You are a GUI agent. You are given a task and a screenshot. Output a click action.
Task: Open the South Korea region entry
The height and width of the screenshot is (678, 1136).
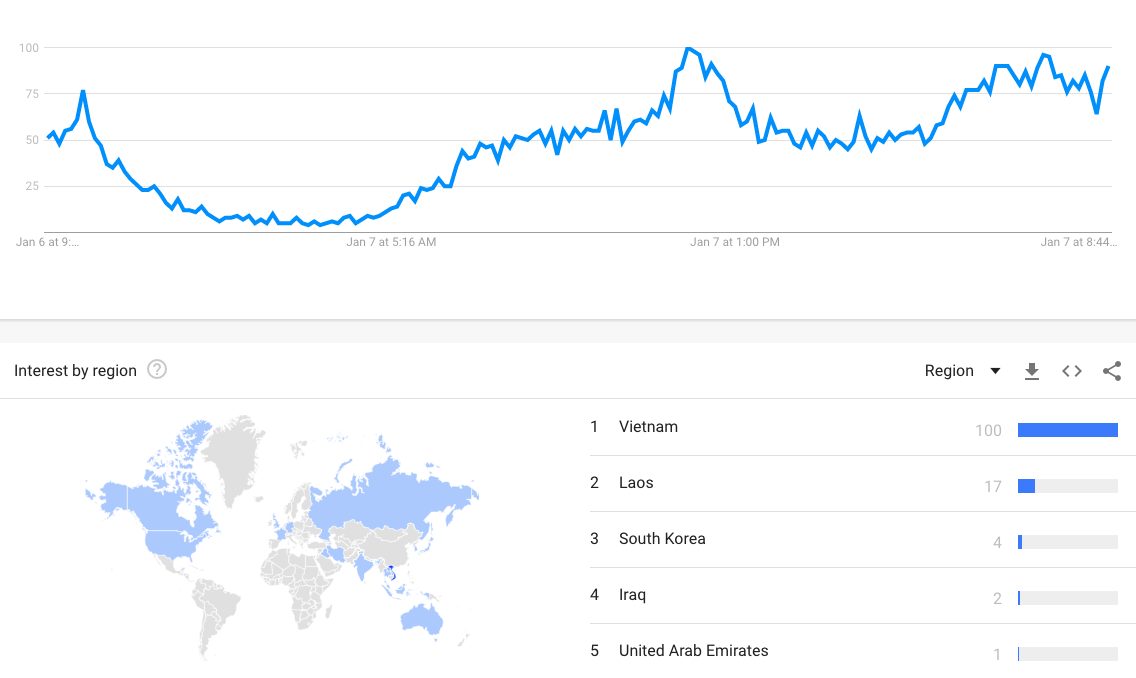[x=662, y=539]
